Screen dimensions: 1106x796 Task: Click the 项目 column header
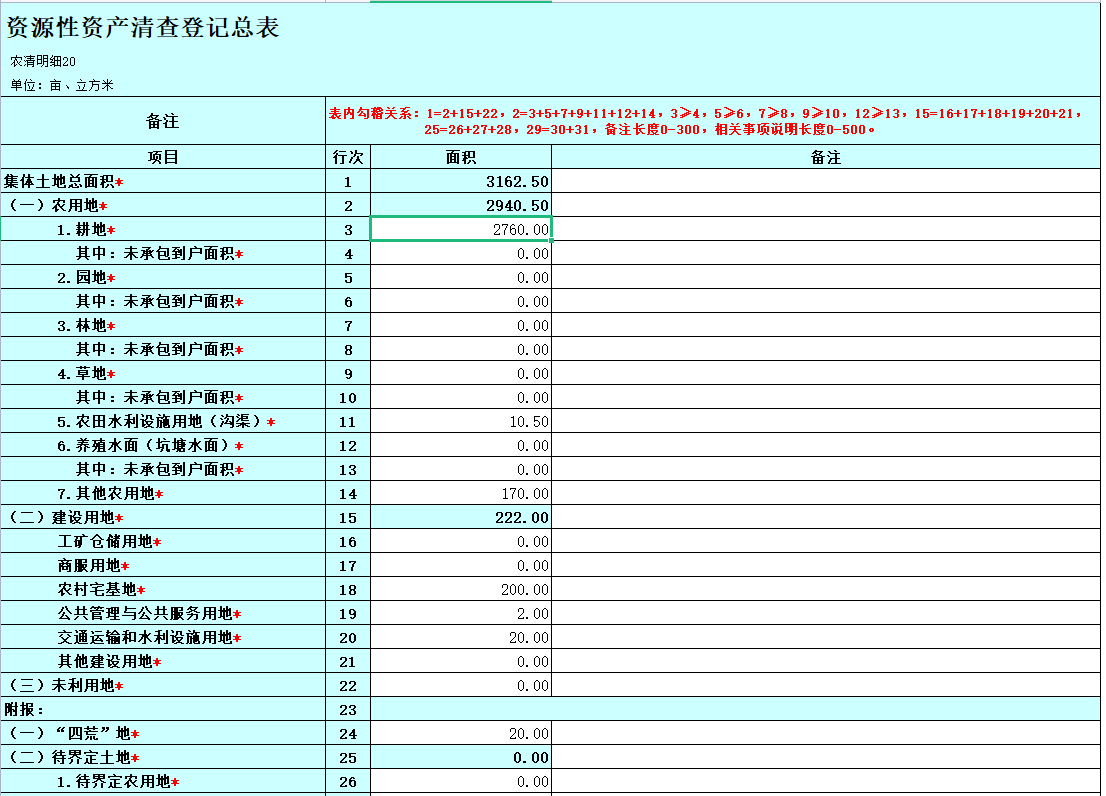coord(163,157)
